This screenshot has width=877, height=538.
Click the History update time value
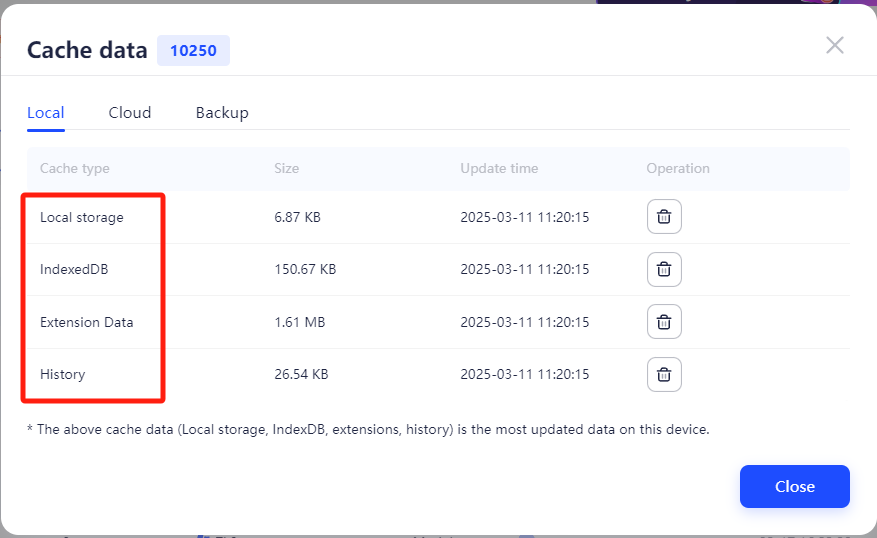tap(525, 374)
